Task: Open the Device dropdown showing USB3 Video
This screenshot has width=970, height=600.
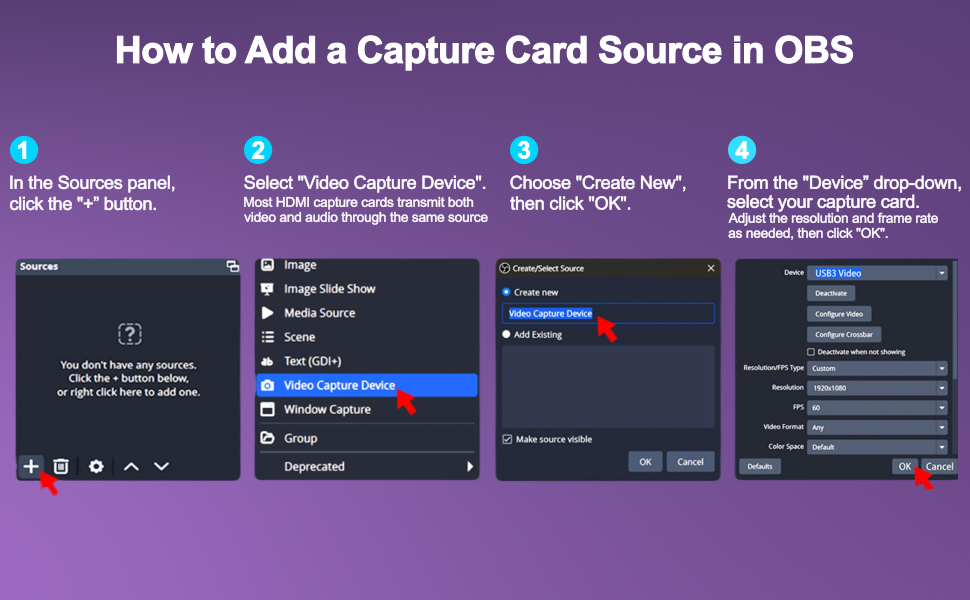Action: 877,273
